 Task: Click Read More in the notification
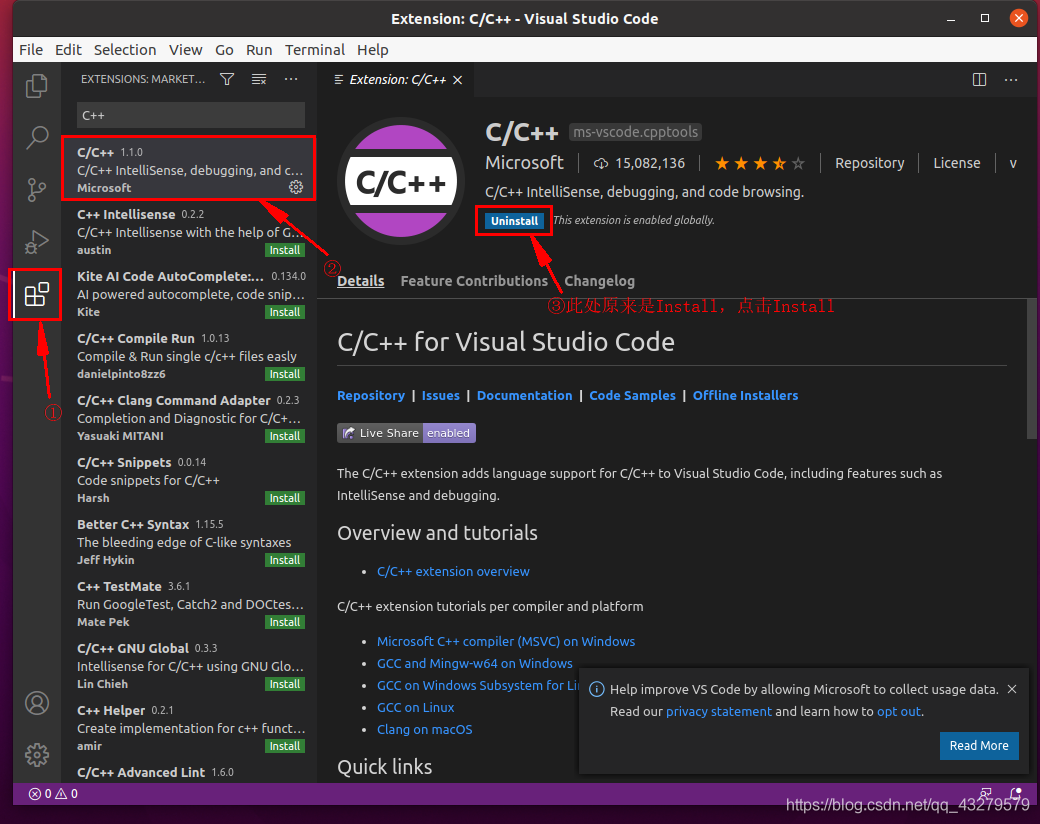coord(978,746)
